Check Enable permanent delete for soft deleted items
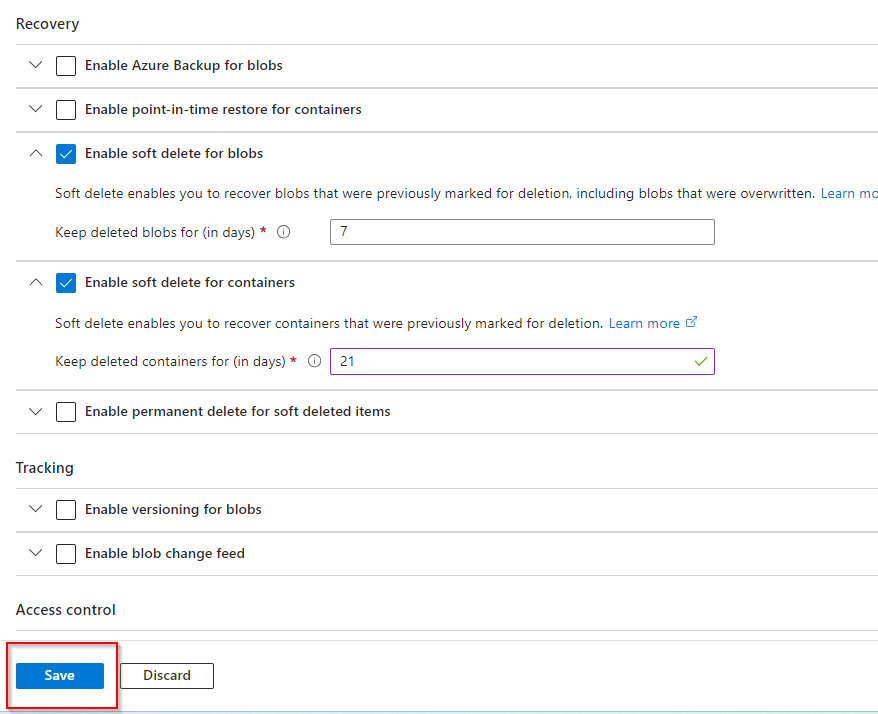Image resolution: width=878 pixels, height=714 pixels. pos(66,412)
